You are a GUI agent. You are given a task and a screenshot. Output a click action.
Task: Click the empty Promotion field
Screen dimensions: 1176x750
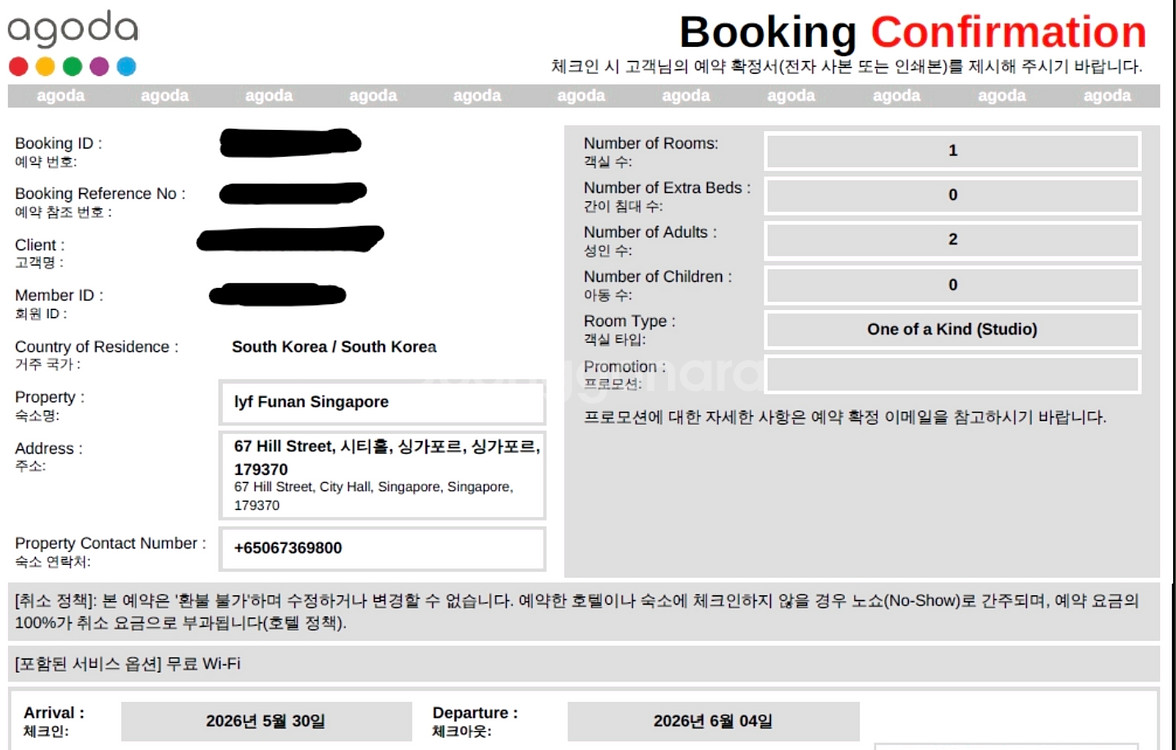(952, 374)
